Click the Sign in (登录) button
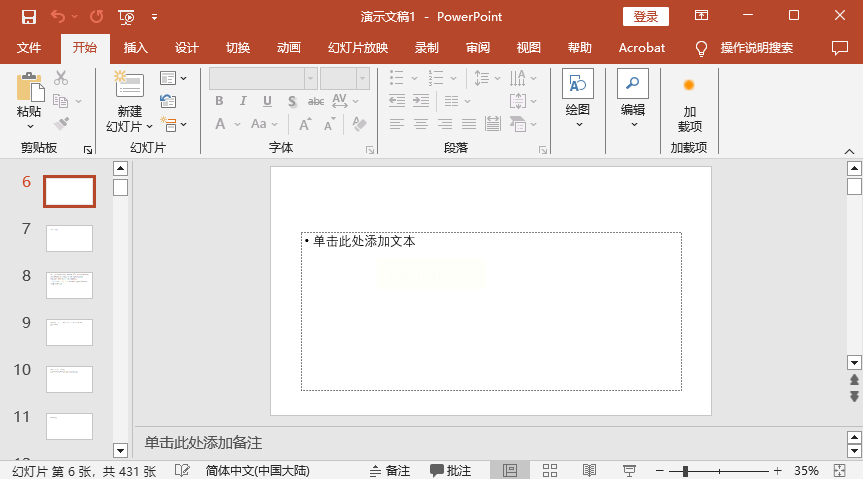The height and width of the screenshot is (479, 863). pos(646,17)
